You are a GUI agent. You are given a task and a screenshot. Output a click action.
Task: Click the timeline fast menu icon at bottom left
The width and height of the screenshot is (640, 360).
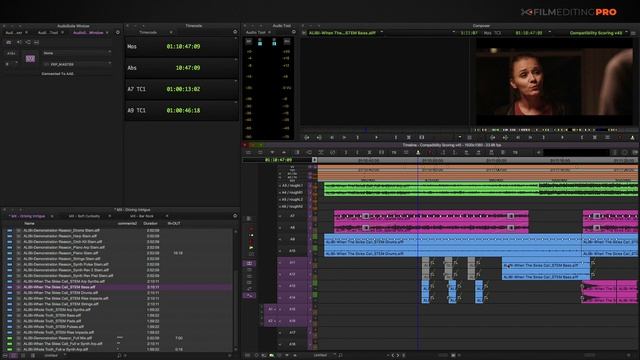(248, 355)
